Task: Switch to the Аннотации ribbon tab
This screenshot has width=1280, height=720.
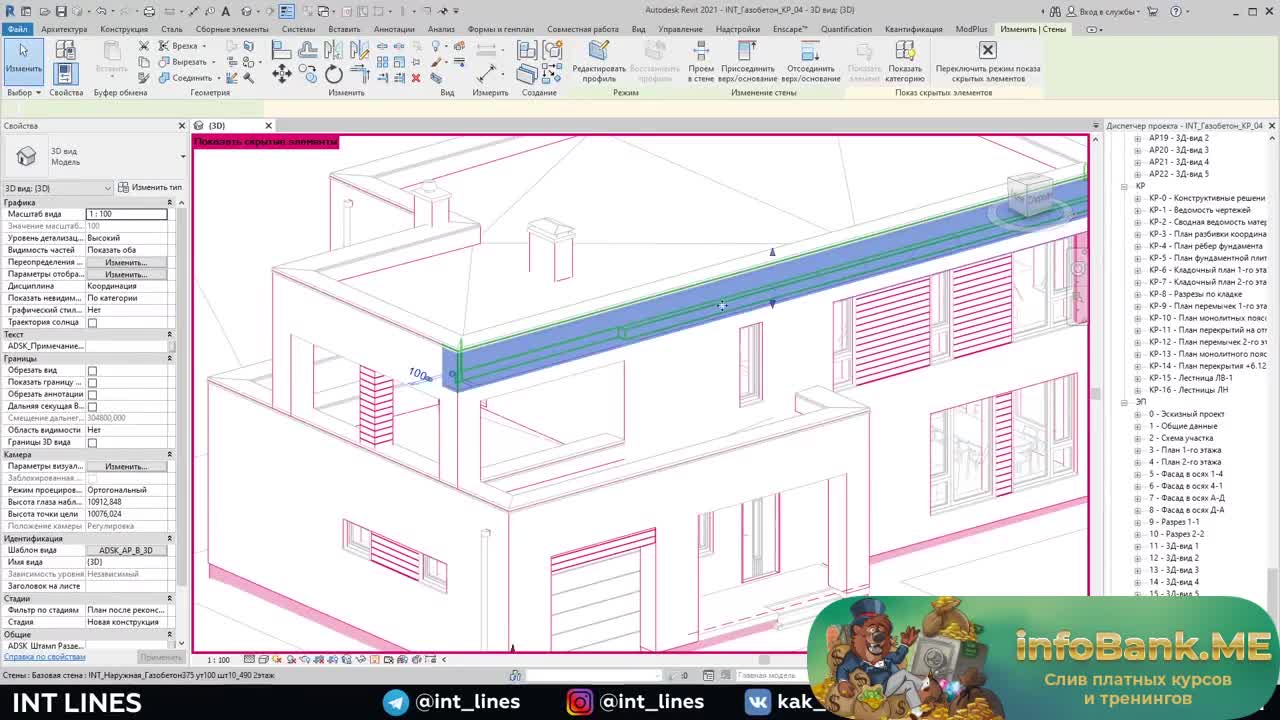Action: [394, 29]
